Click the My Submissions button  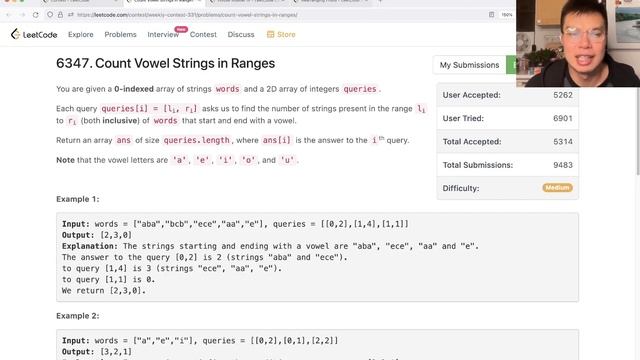pos(469,65)
